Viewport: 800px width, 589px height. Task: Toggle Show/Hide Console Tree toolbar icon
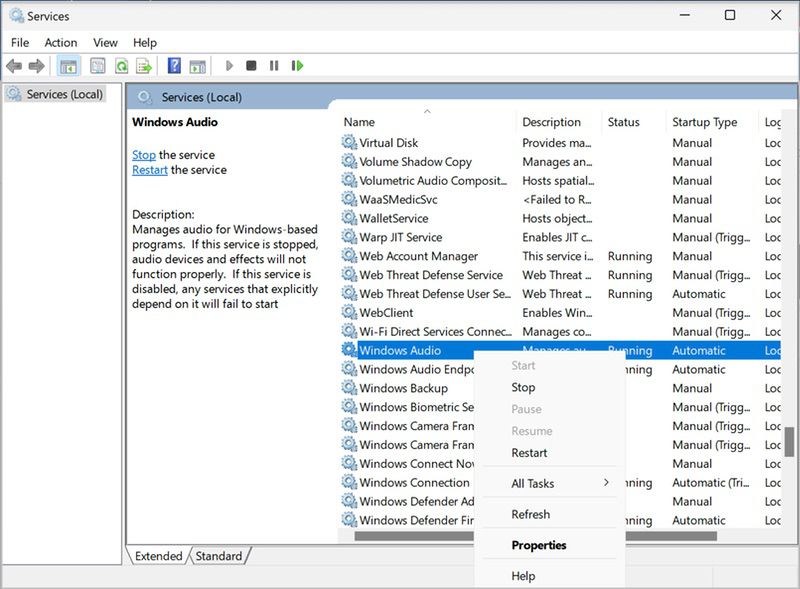coord(68,66)
